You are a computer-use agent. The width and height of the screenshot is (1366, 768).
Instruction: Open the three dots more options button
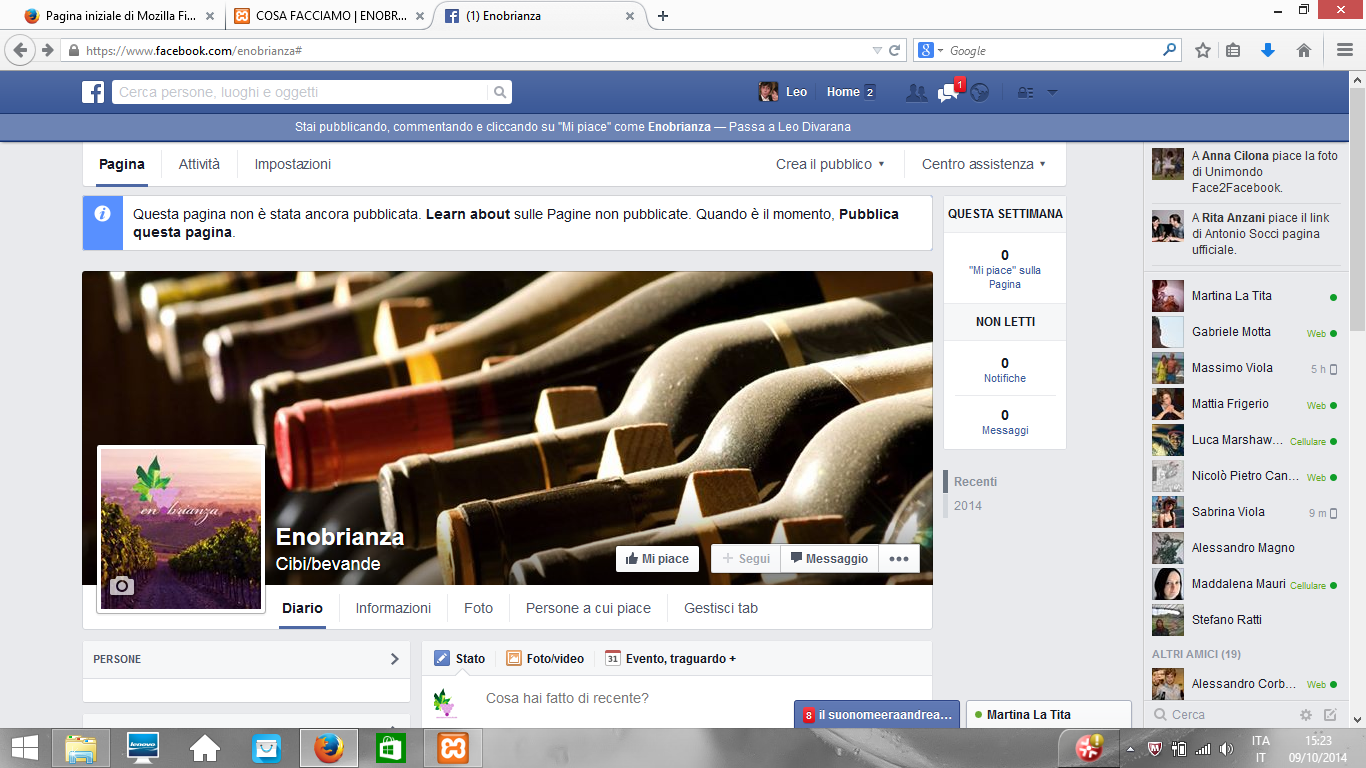[899, 559]
